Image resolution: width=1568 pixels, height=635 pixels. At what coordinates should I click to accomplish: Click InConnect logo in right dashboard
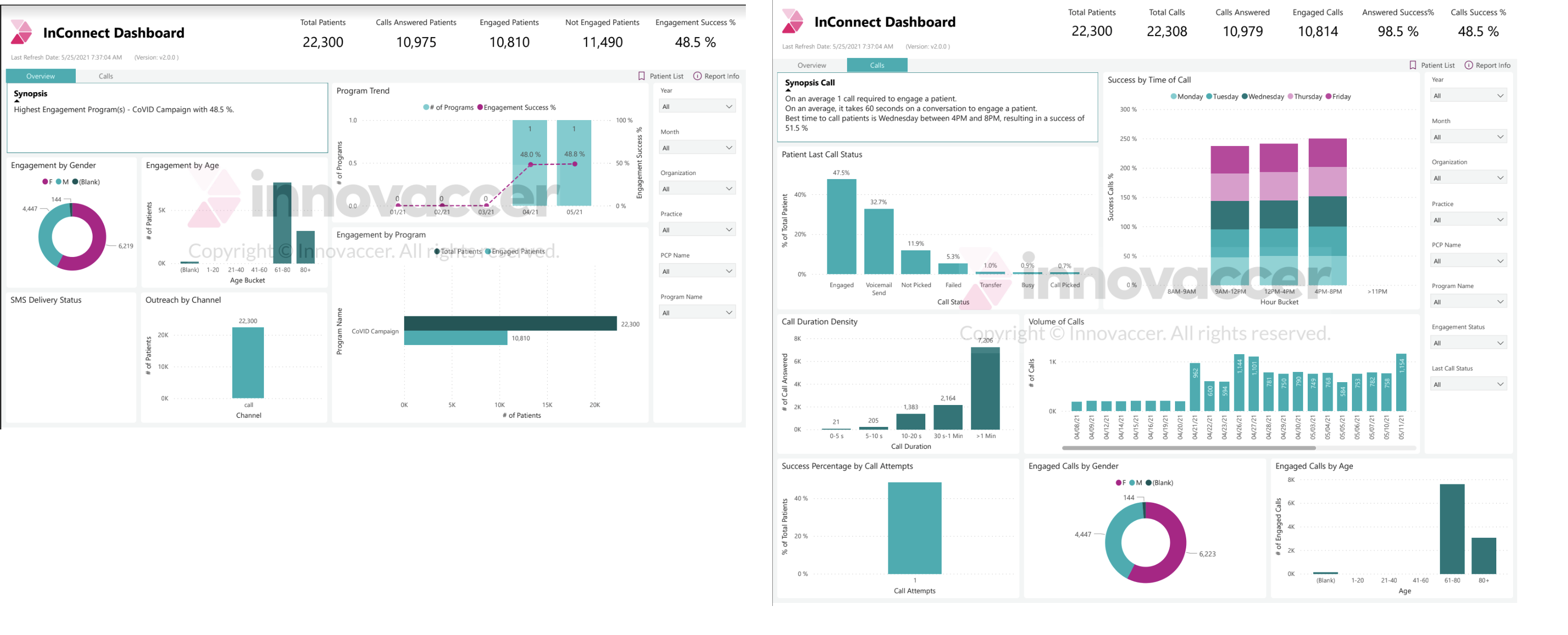[793, 21]
